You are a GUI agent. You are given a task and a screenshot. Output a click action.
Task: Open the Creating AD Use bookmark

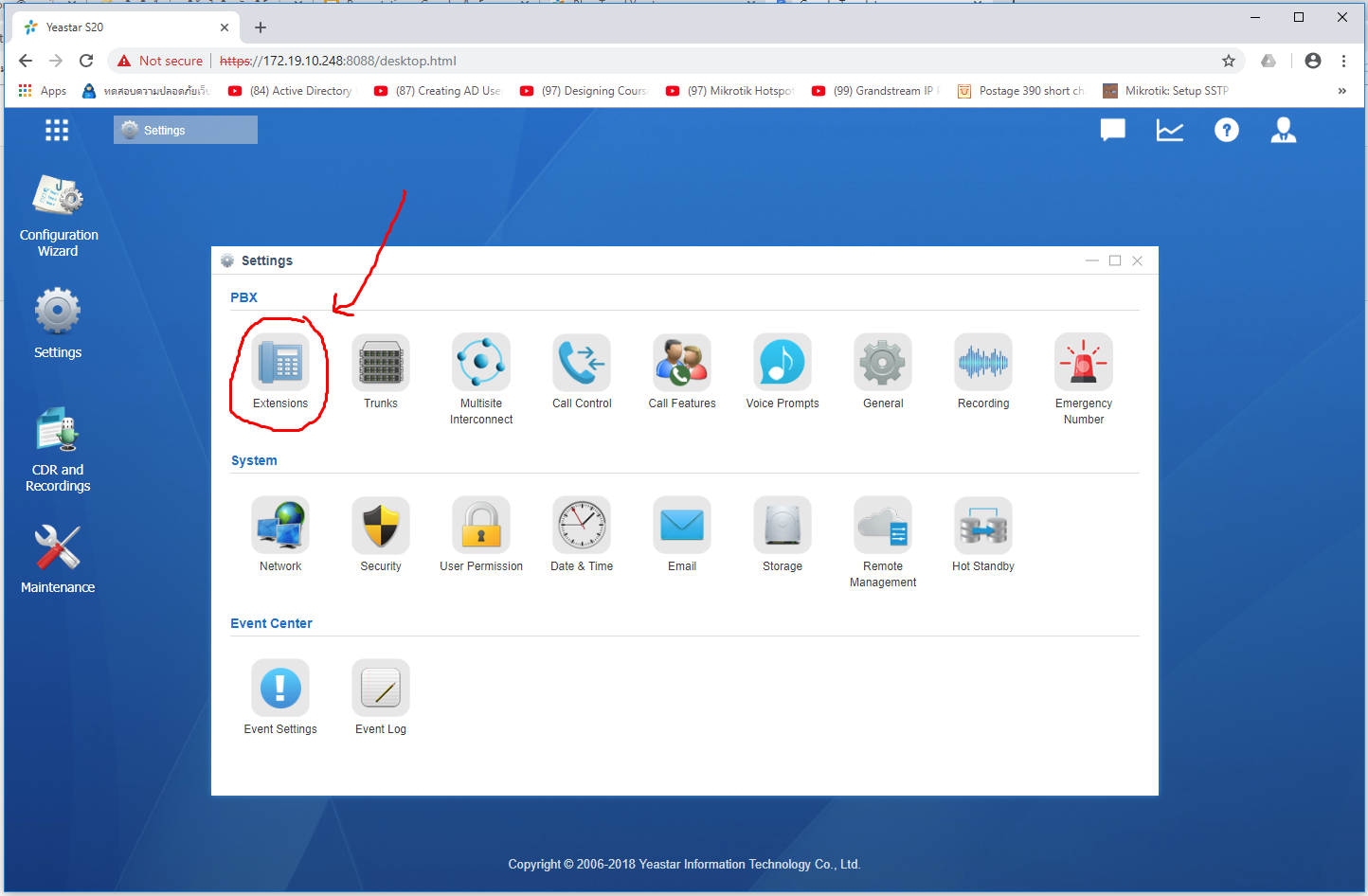click(438, 91)
